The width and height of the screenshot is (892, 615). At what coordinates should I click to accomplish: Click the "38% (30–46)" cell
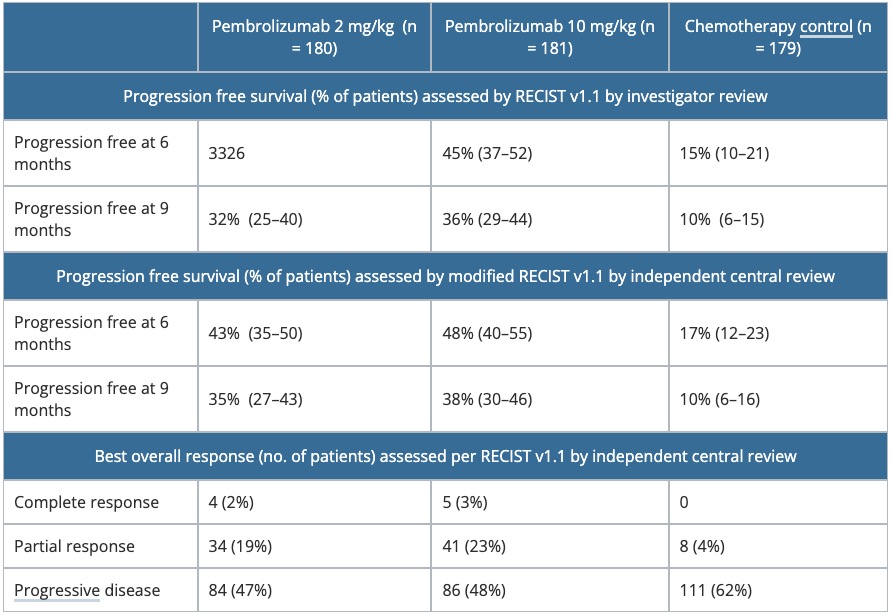[490, 399]
